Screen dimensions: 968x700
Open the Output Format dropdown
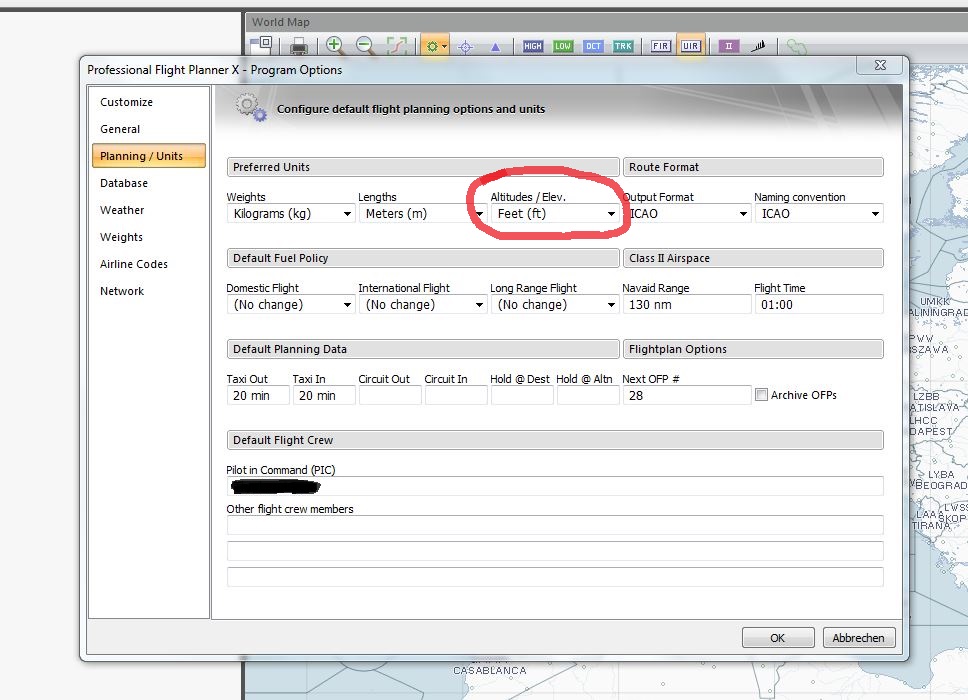(686, 214)
